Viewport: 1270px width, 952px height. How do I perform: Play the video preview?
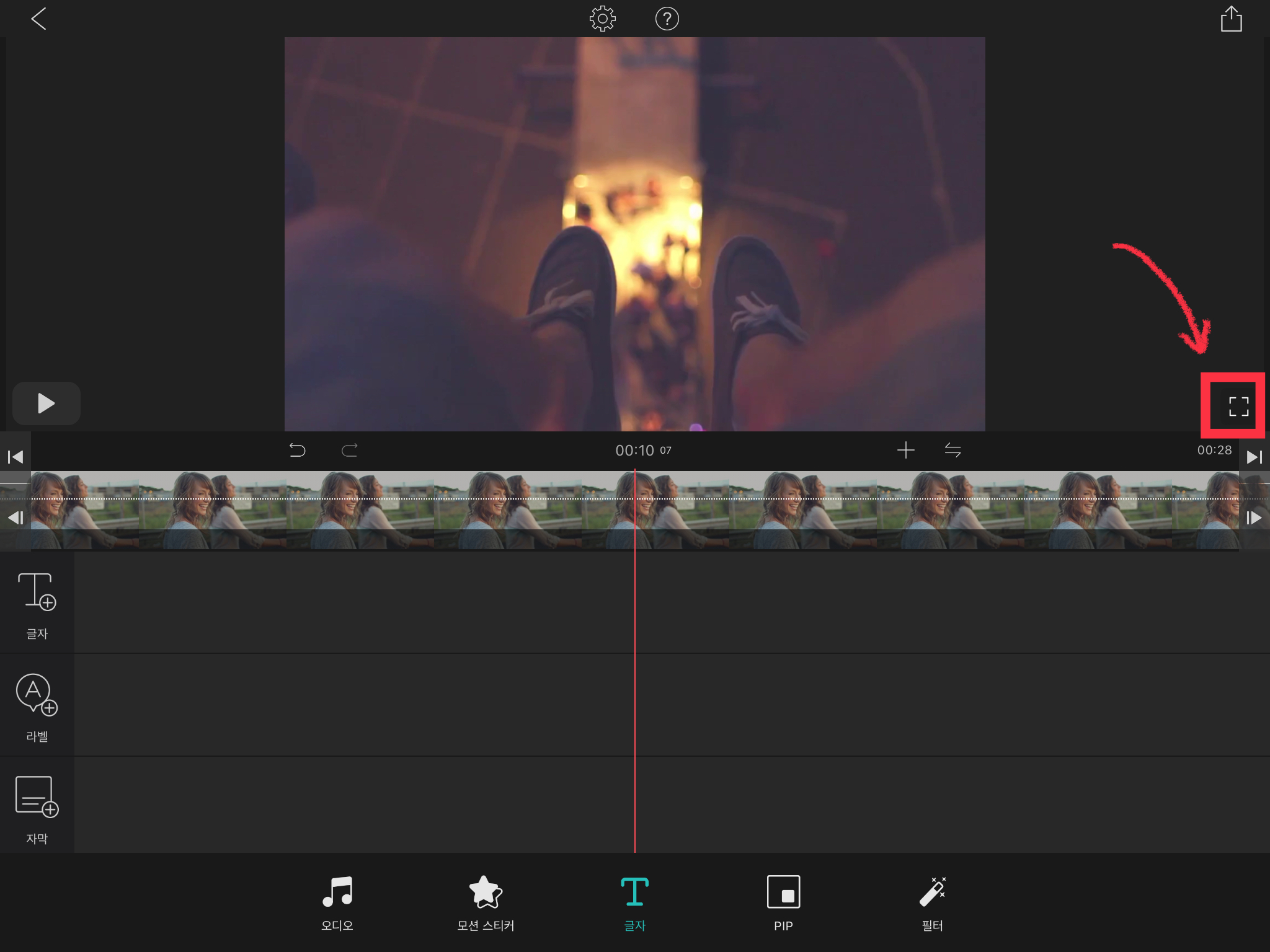pyautogui.click(x=47, y=403)
